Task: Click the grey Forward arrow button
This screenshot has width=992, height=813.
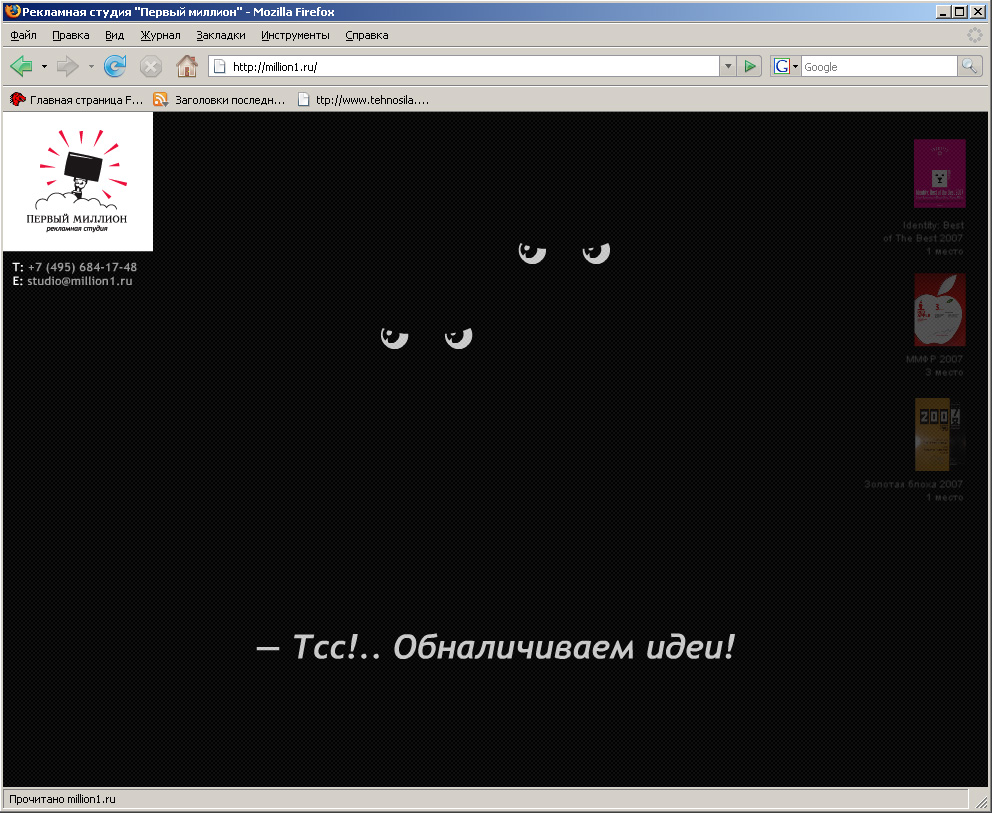Action: point(68,66)
